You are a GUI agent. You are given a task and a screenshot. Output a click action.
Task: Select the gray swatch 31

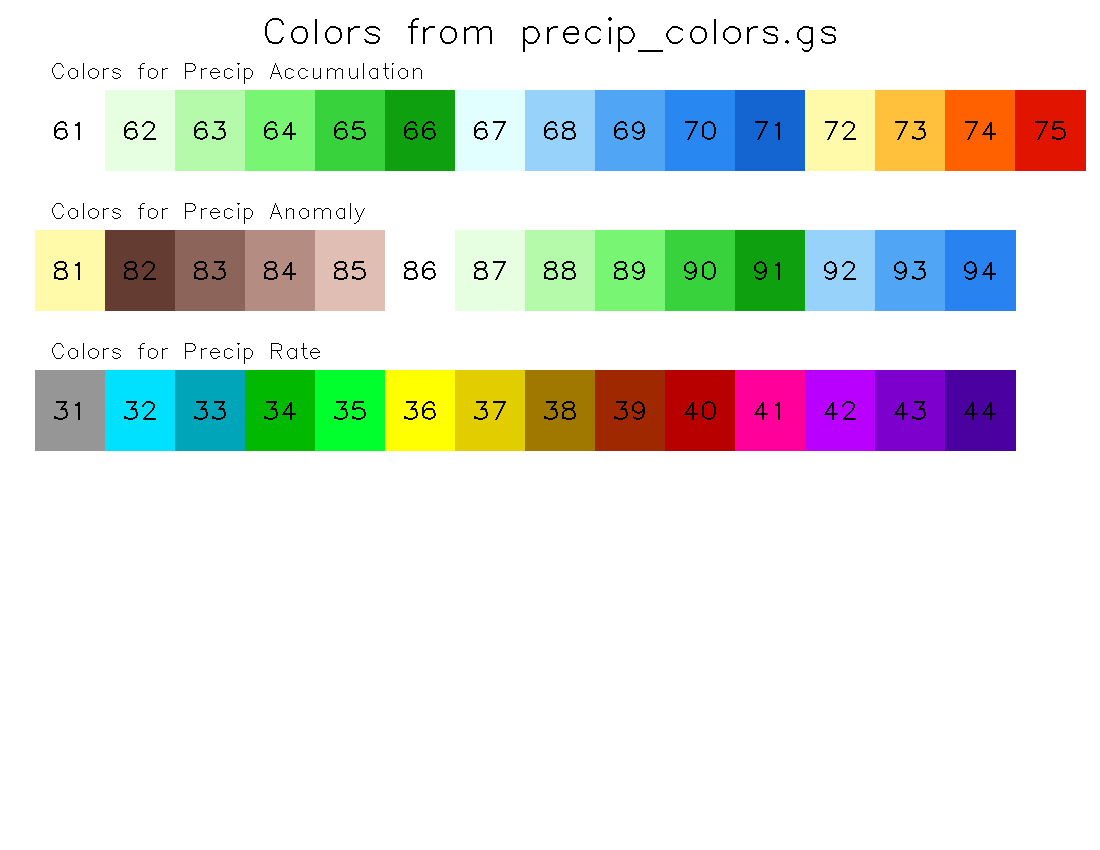70,410
